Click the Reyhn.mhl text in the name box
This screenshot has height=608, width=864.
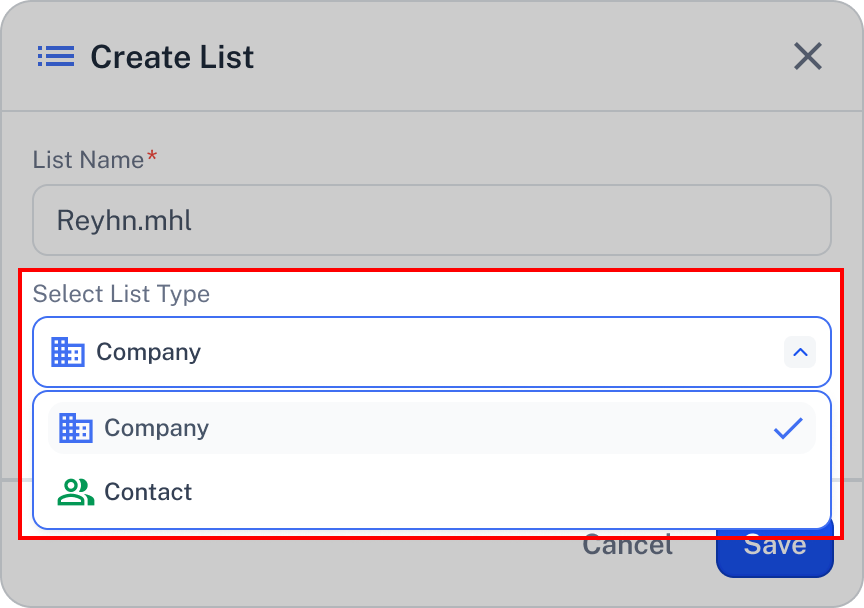pyautogui.click(x=124, y=220)
